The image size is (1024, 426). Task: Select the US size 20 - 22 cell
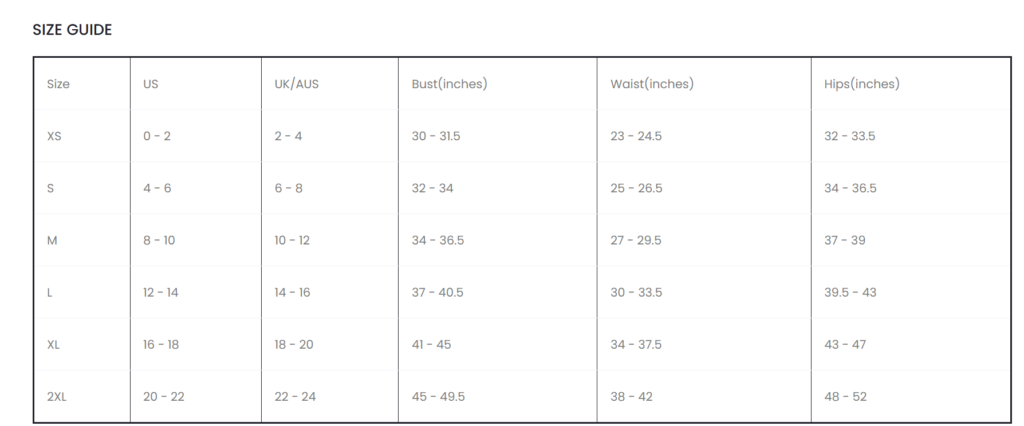[164, 397]
